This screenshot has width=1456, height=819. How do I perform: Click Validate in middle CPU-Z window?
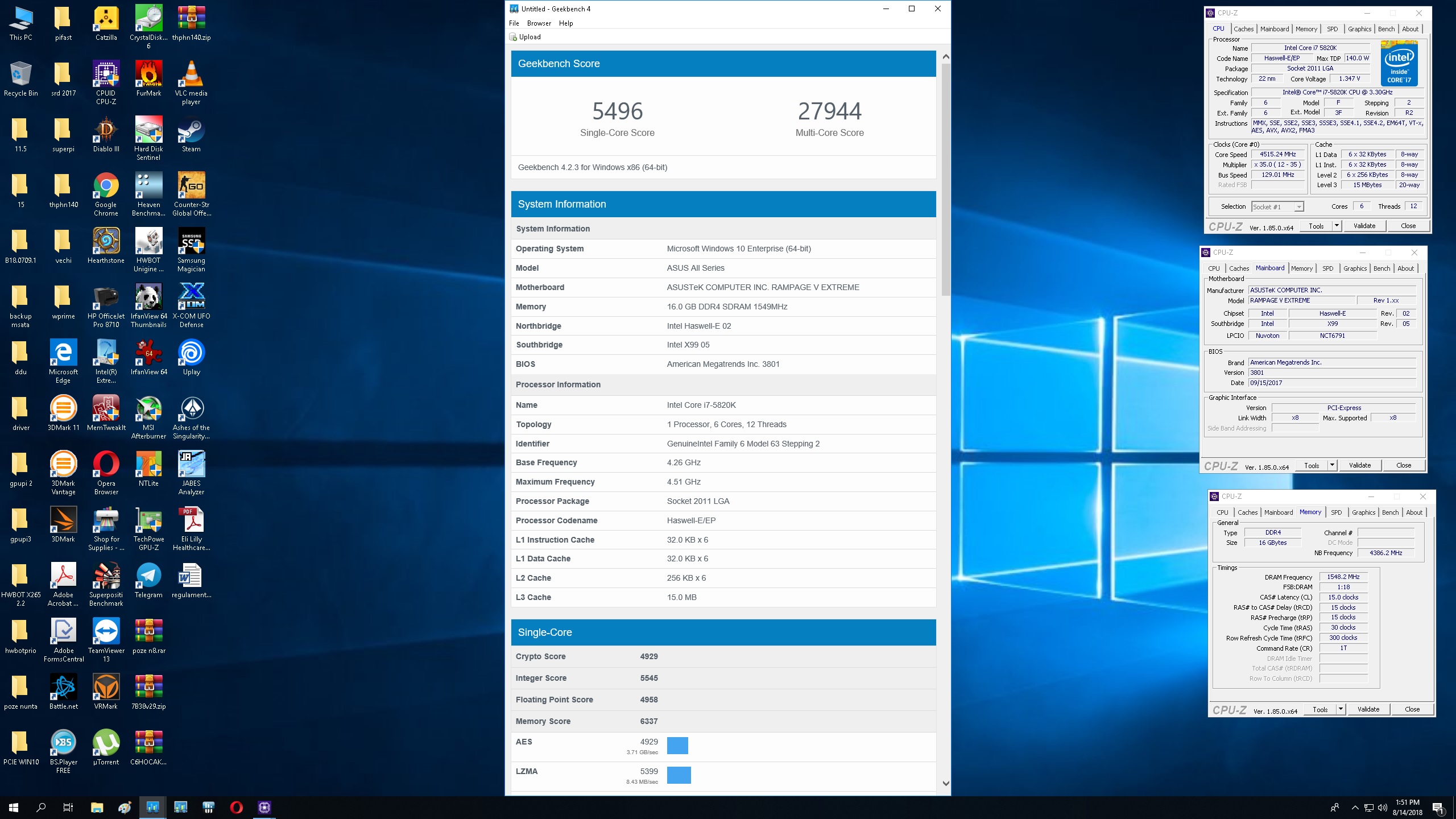tap(1359, 465)
